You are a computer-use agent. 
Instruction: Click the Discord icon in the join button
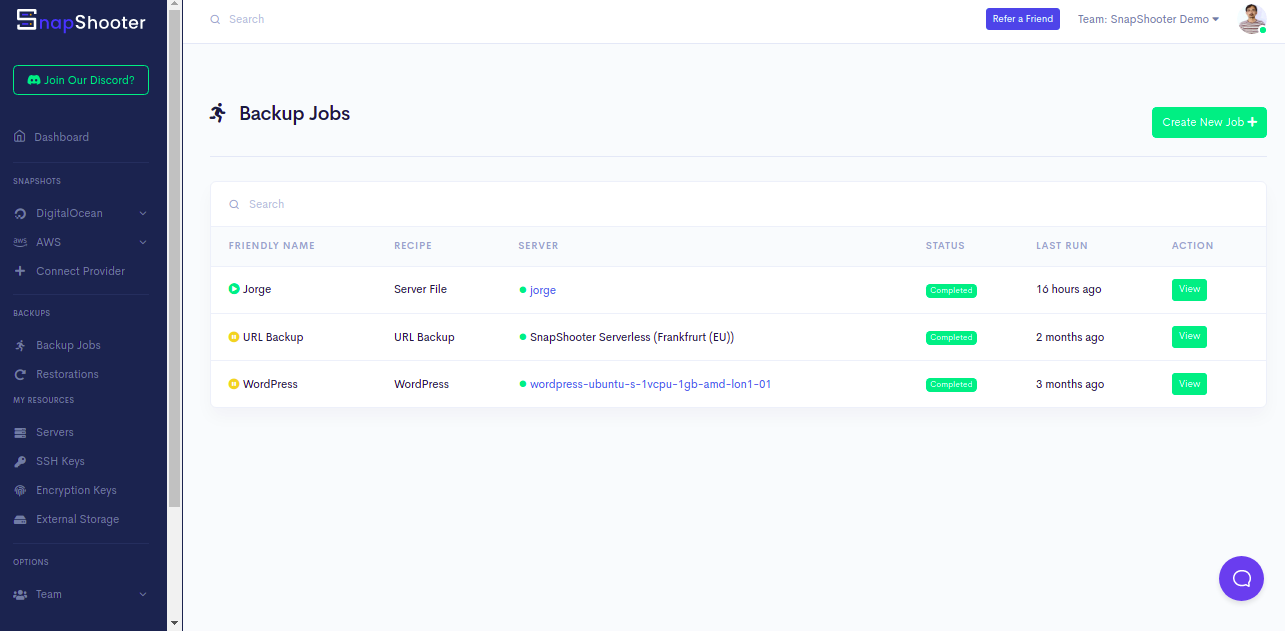[34, 80]
